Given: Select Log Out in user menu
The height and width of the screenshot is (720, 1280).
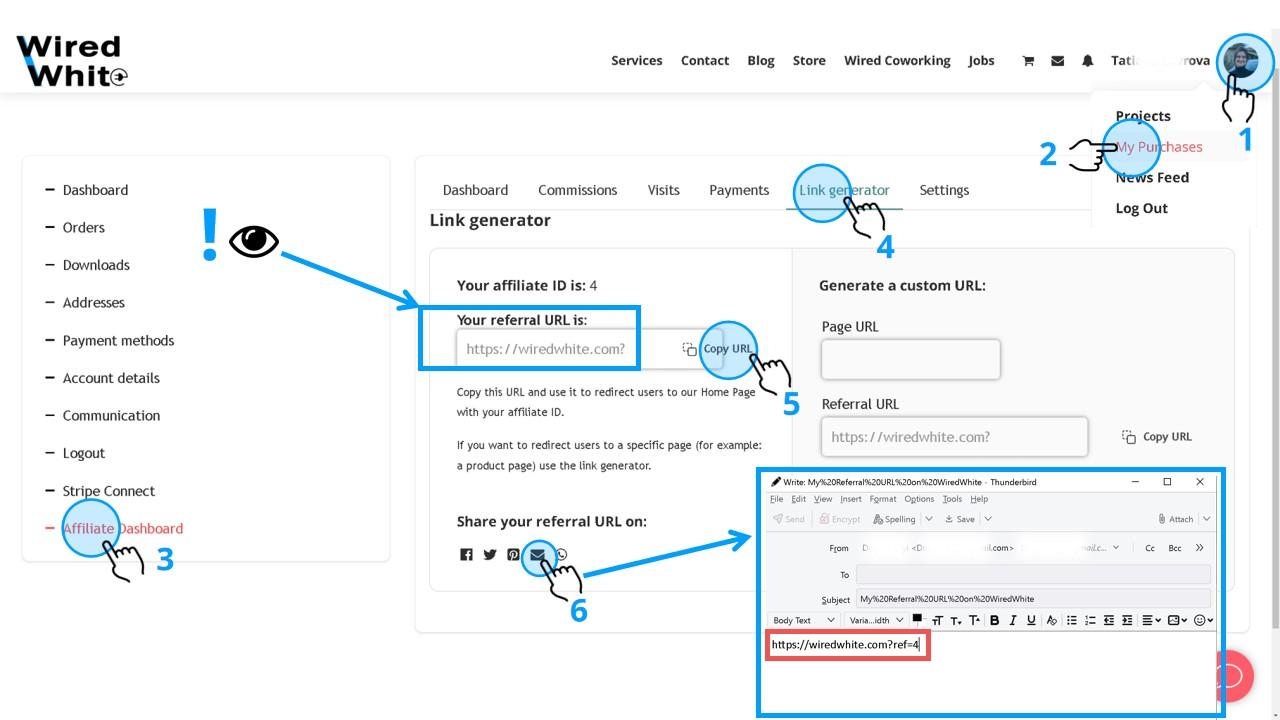Looking at the screenshot, I should [1141, 208].
